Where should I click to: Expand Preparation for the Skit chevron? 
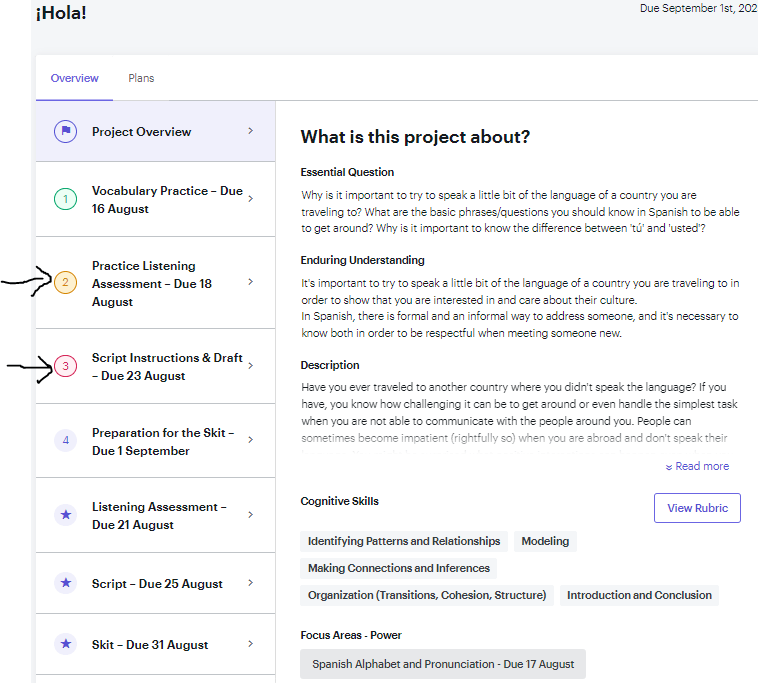pyautogui.click(x=250, y=441)
